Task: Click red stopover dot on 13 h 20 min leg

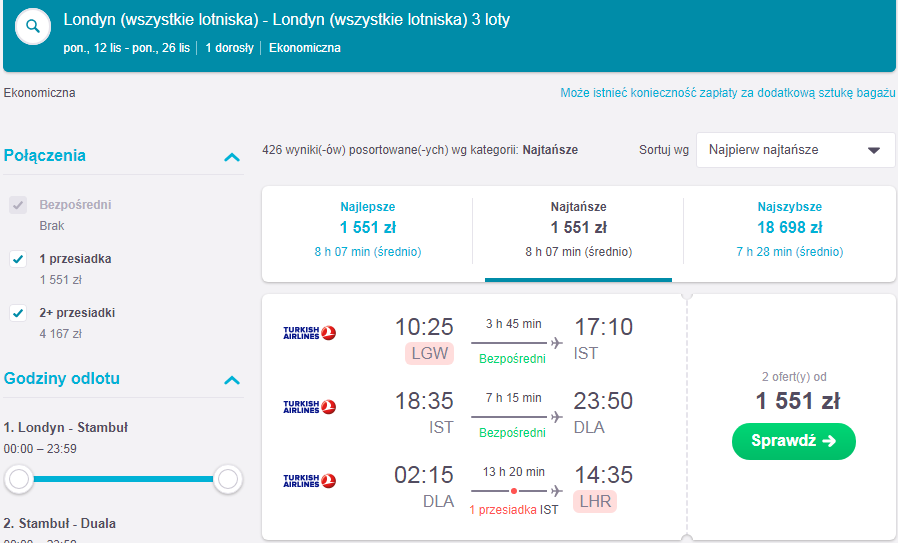Action: (x=514, y=491)
